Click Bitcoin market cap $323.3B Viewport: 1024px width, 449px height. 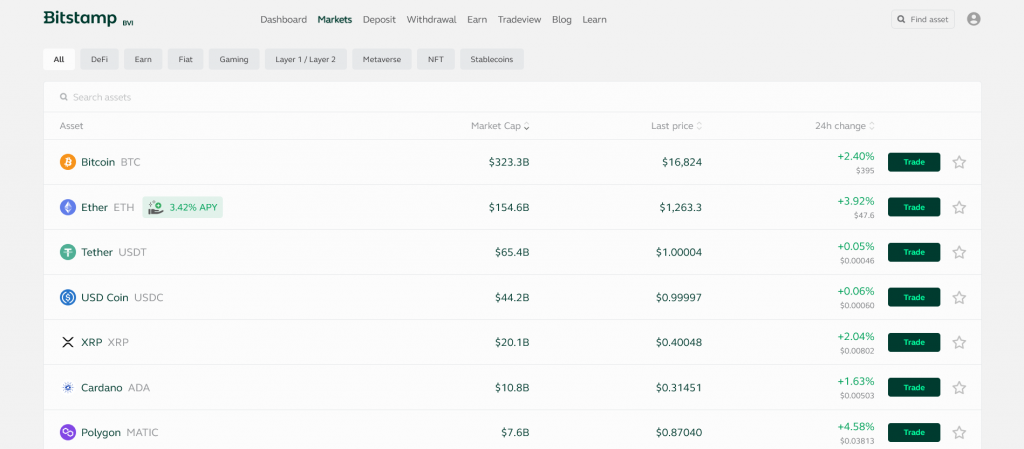[509, 162]
